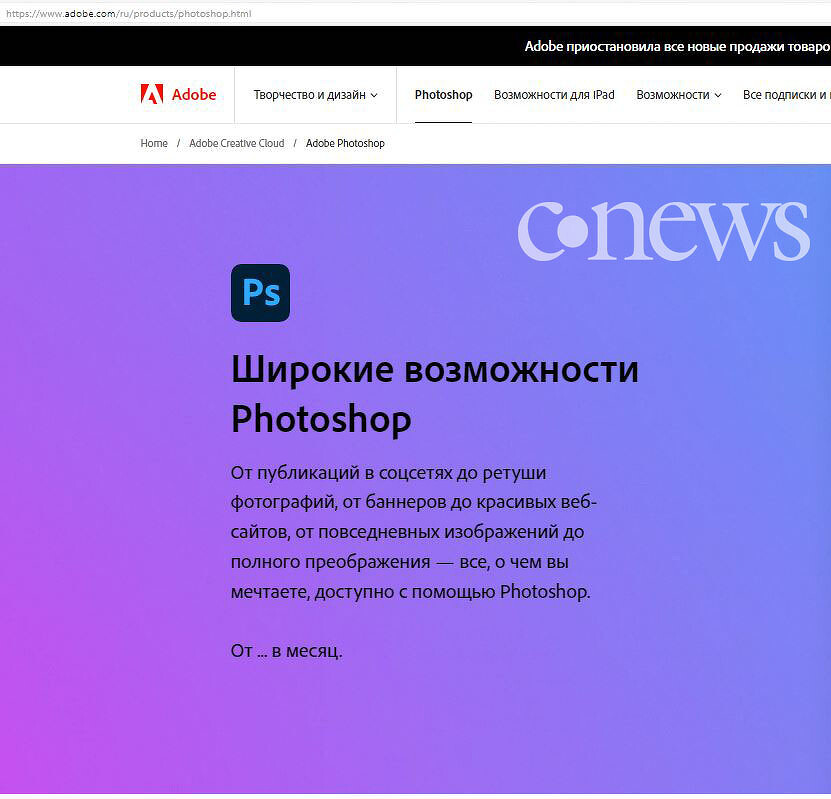Click the paragraph starting От публикаций в соцсетях
831x799 pixels.
413,532
